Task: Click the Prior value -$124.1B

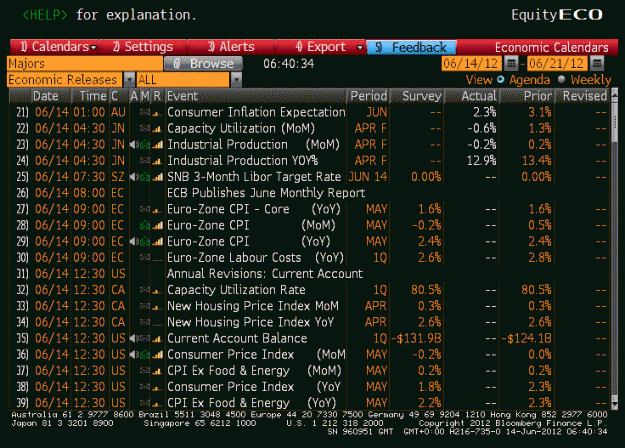Action: pos(527,338)
